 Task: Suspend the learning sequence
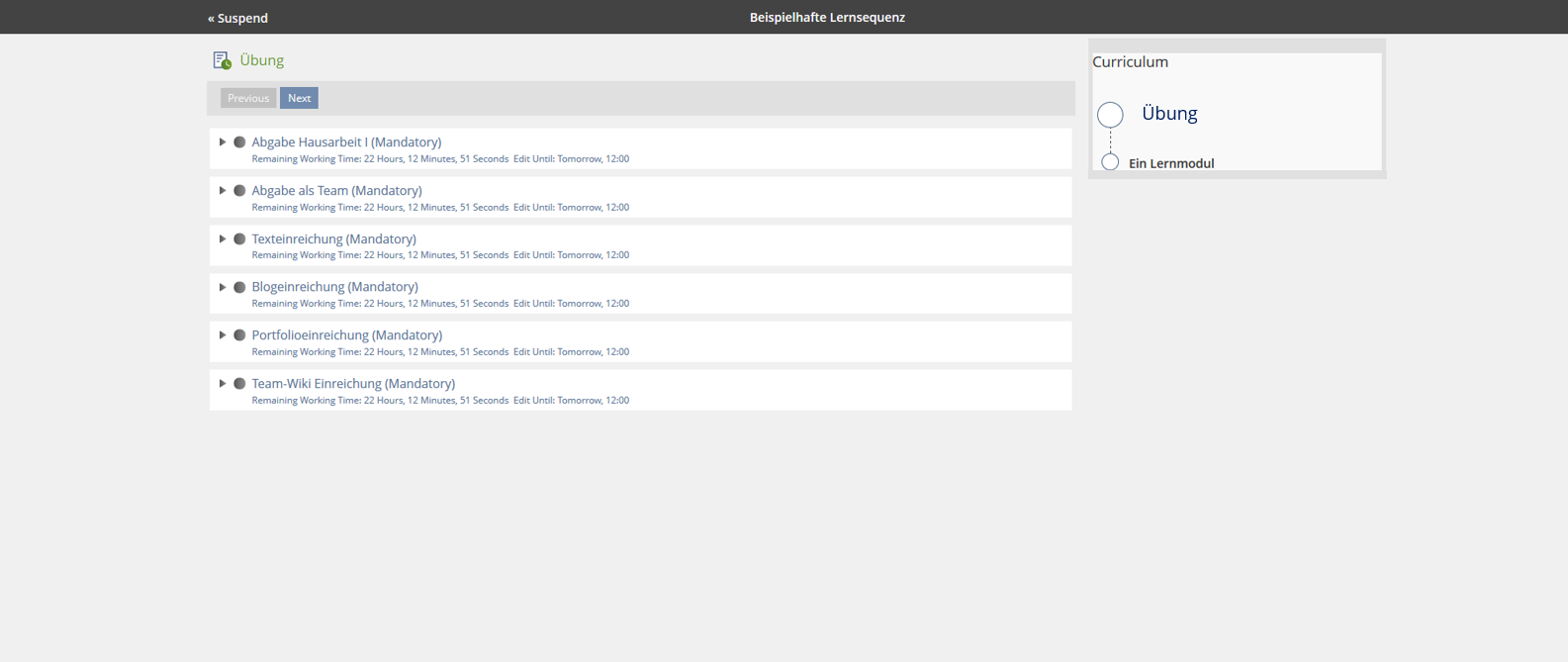tap(237, 18)
